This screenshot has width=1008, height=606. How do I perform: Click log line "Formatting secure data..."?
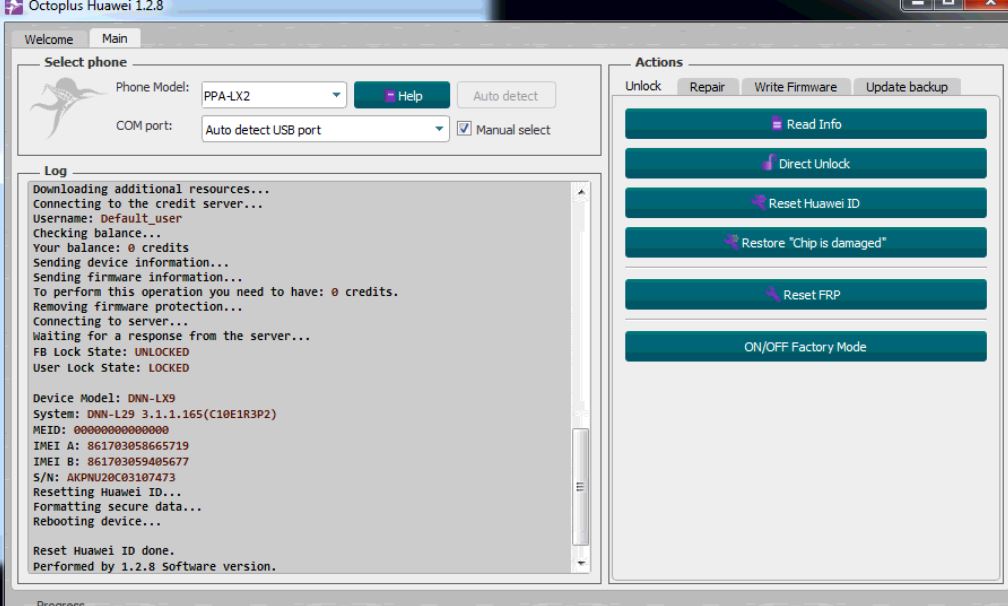point(117,506)
